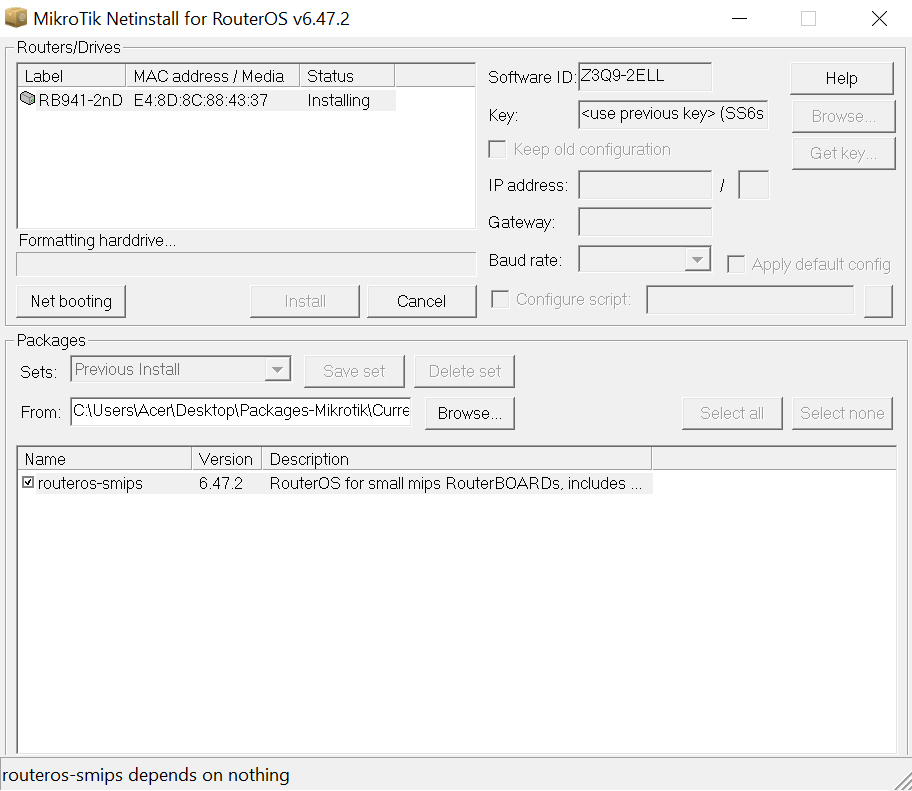Image resolution: width=912 pixels, height=791 pixels.
Task: Click the Description column header
Action: click(457, 459)
